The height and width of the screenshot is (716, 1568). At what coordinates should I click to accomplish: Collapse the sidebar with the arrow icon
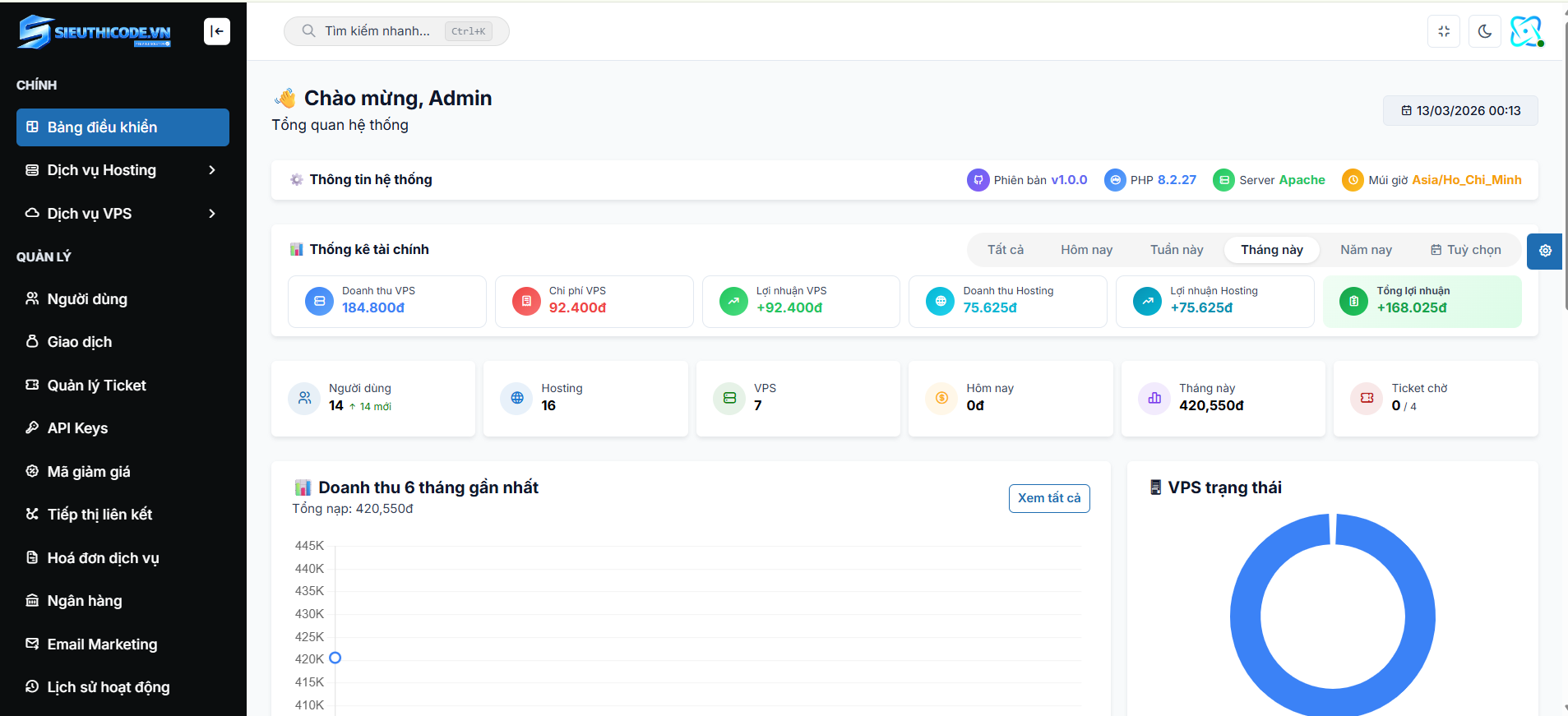click(217, 31)
